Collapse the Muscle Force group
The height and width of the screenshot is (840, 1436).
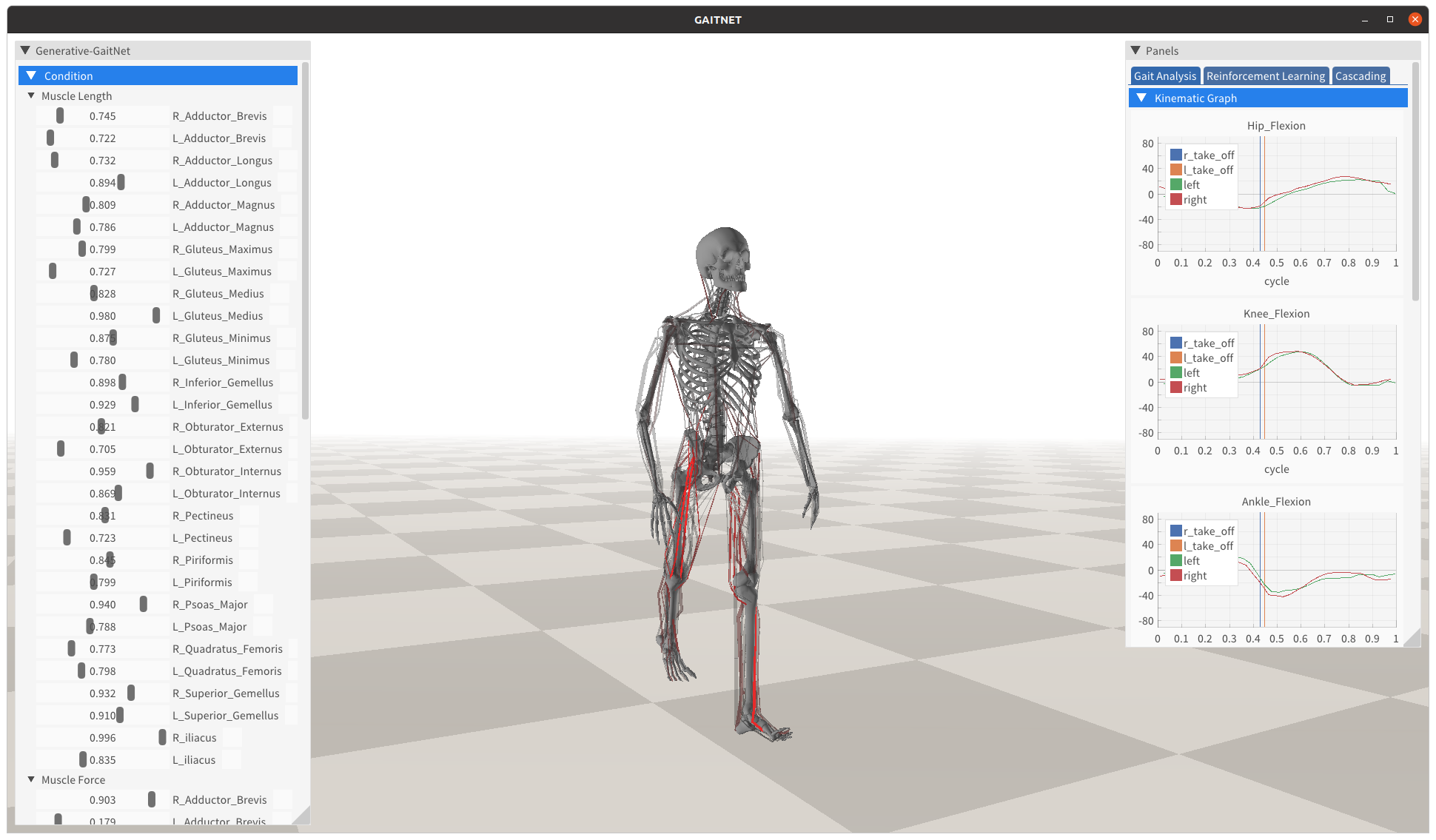pyautogui.click(x=30, y=779)
